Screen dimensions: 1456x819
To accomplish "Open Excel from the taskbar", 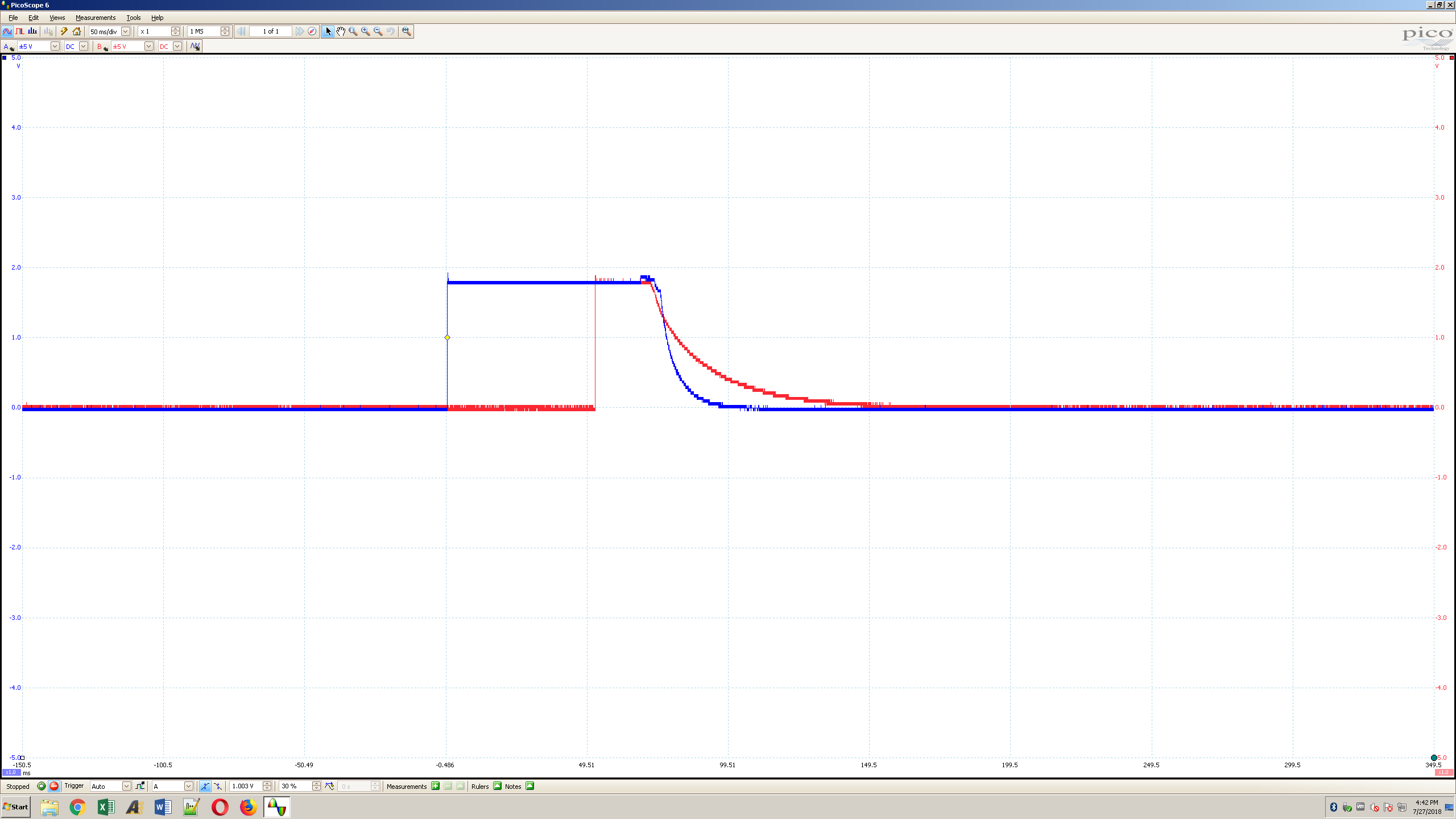I will (x=106, y=807).
